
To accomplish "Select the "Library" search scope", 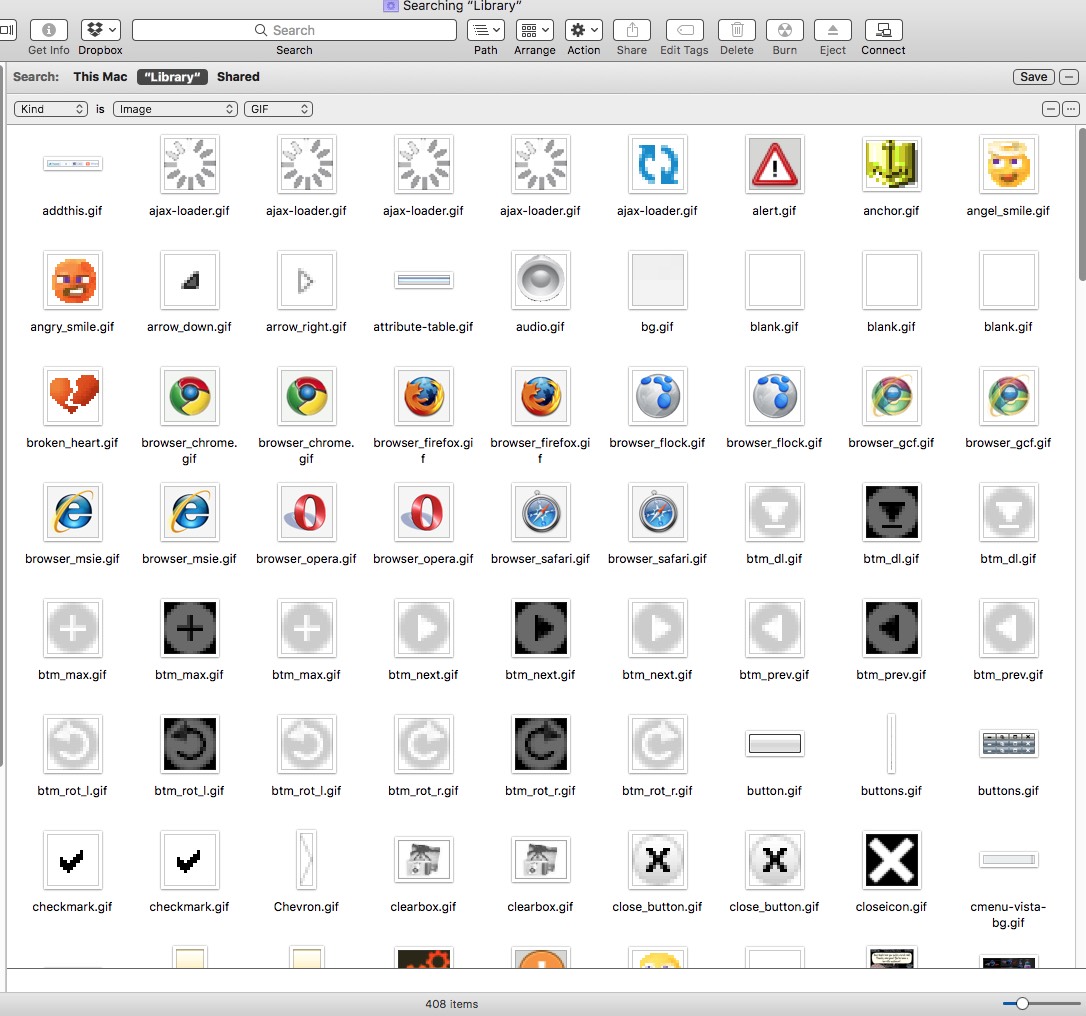I will pos(172,77).
